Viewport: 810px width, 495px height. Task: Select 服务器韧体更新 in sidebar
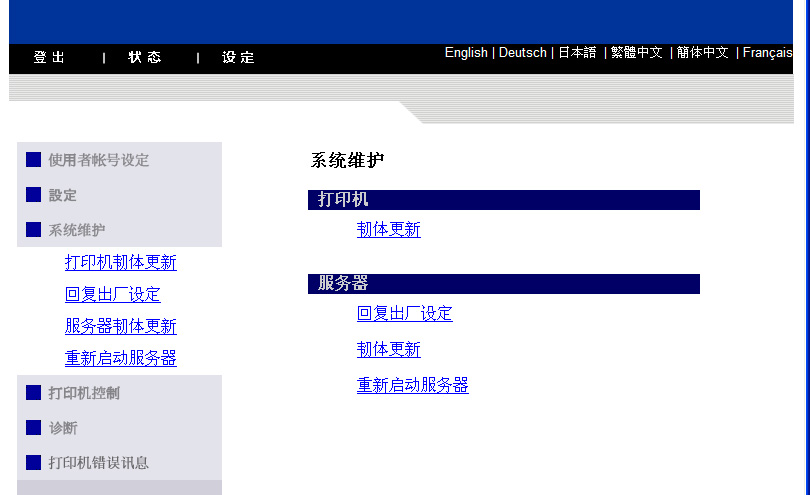pos(120,327)
